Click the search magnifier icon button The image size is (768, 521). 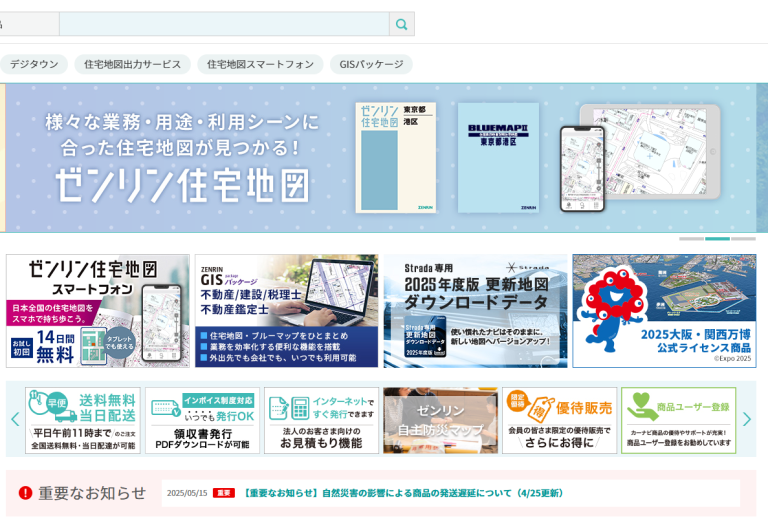tap(402, 24)
